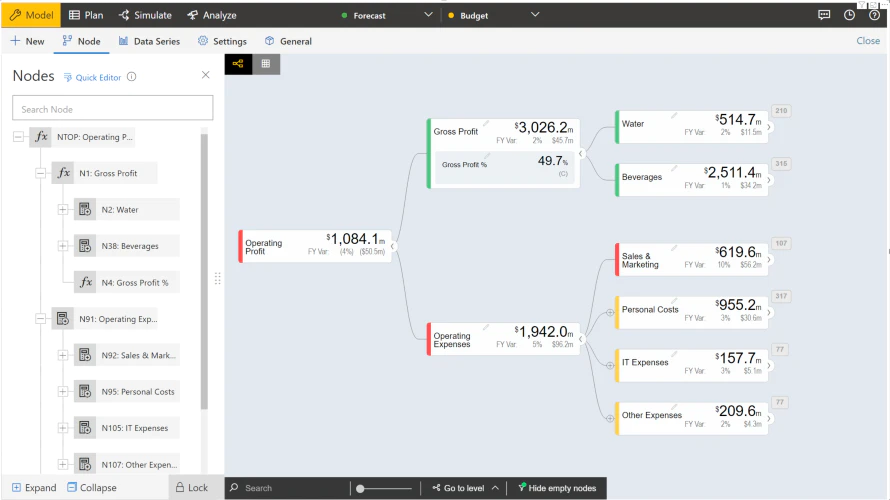Select the Data Series tab
The width and height of the screenshot is (890, 500).
pos(149,41)
